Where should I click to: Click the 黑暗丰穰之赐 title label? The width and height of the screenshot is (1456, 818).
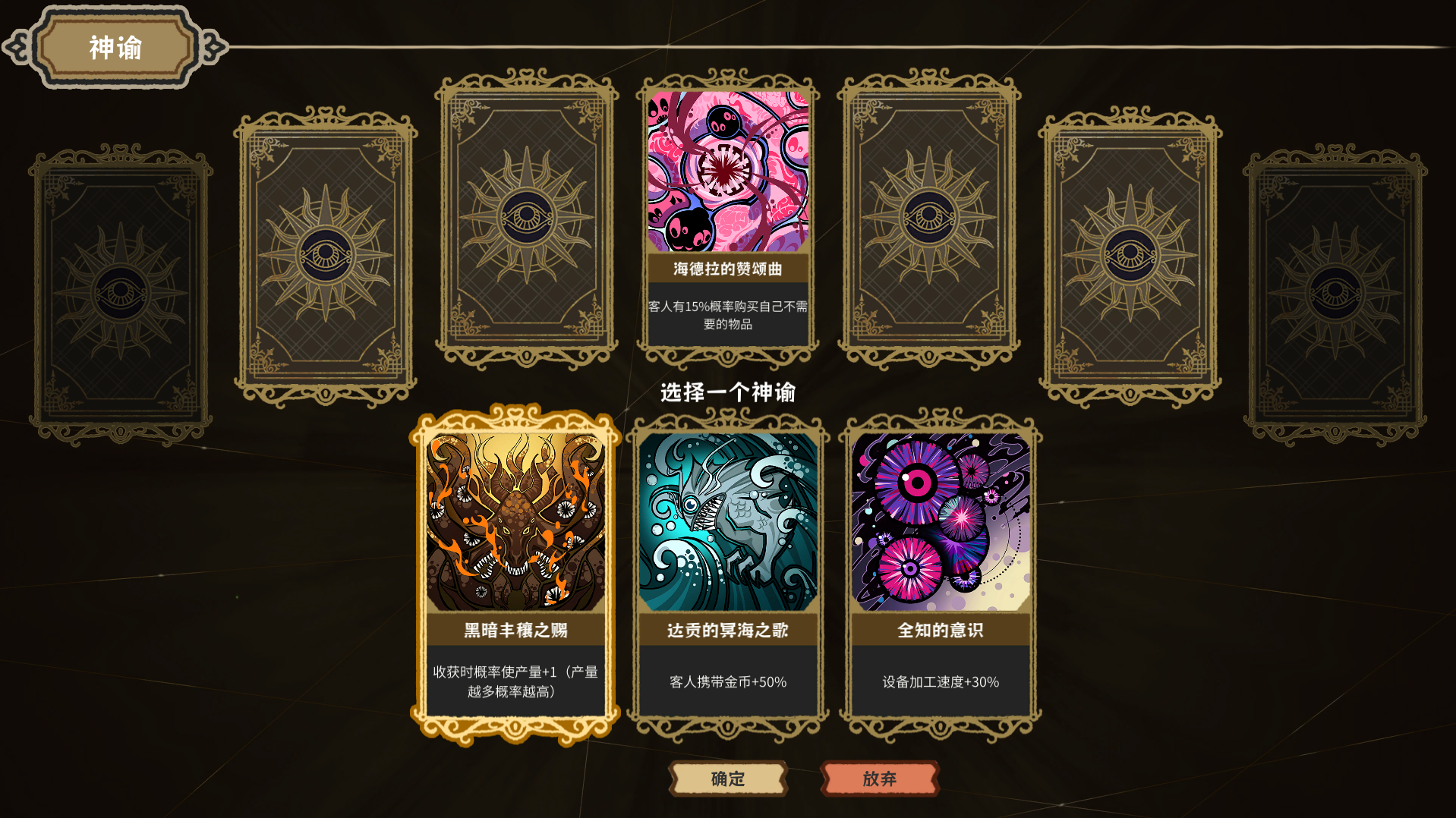515,630
